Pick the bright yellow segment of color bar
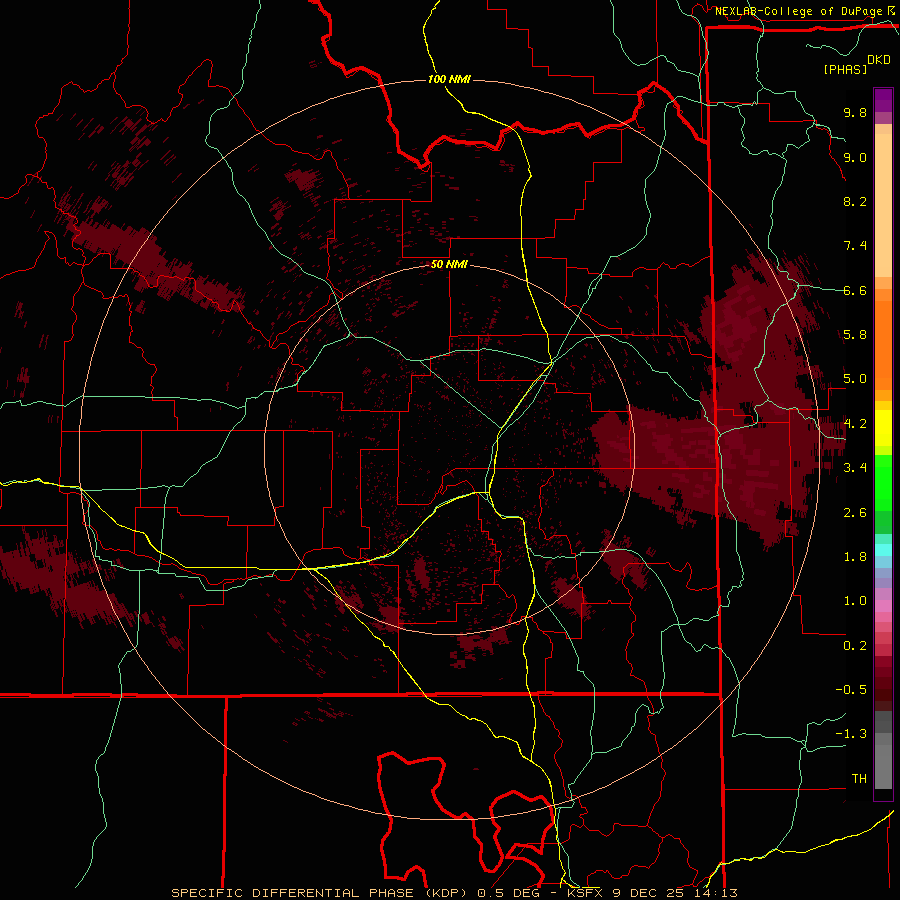900x900 pixels. (x=883, y=428)
